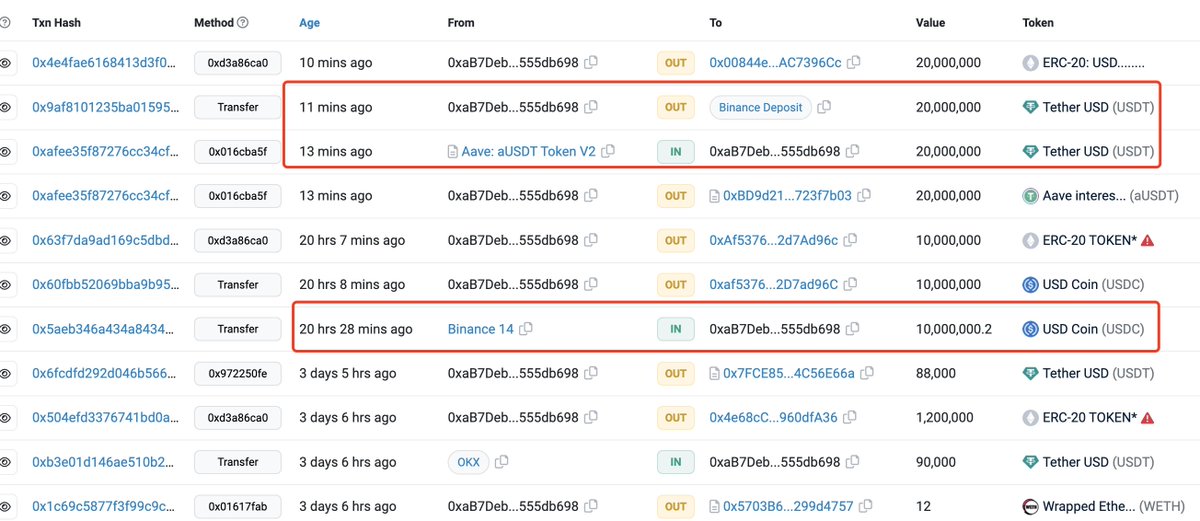
Task: Toggle the eye preview for txn 0x1c69c5877f3f99c9c
Action: point(6,506)
